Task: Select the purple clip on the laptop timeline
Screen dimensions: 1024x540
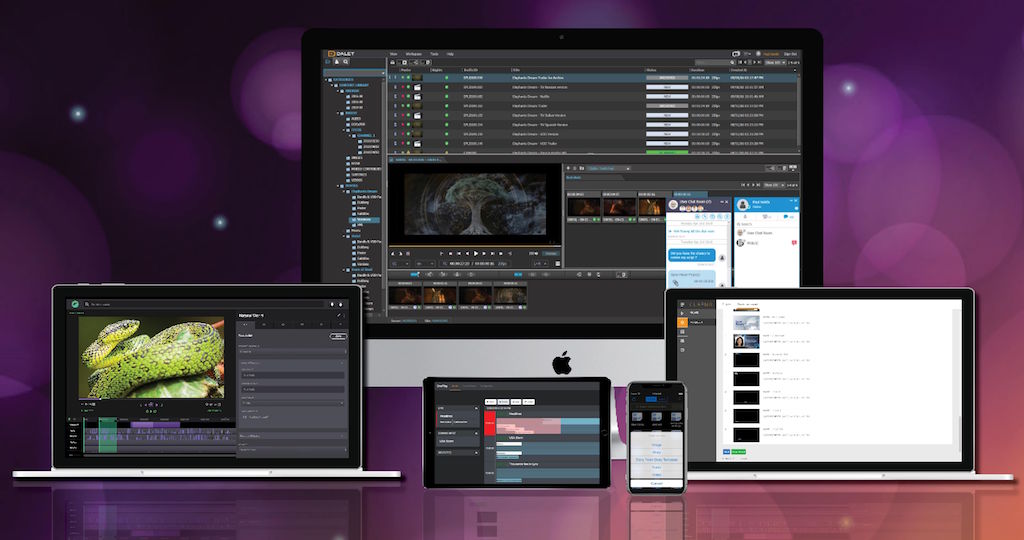Action: click(155, 424)
